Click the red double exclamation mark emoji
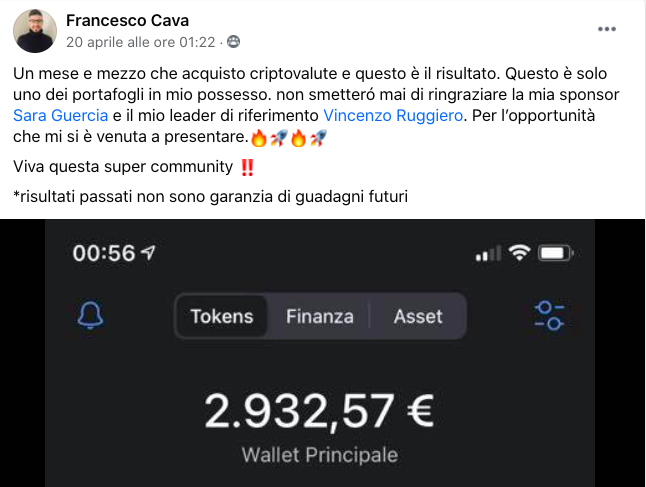Screen dimensions: 646x487 tap(247, 168)
